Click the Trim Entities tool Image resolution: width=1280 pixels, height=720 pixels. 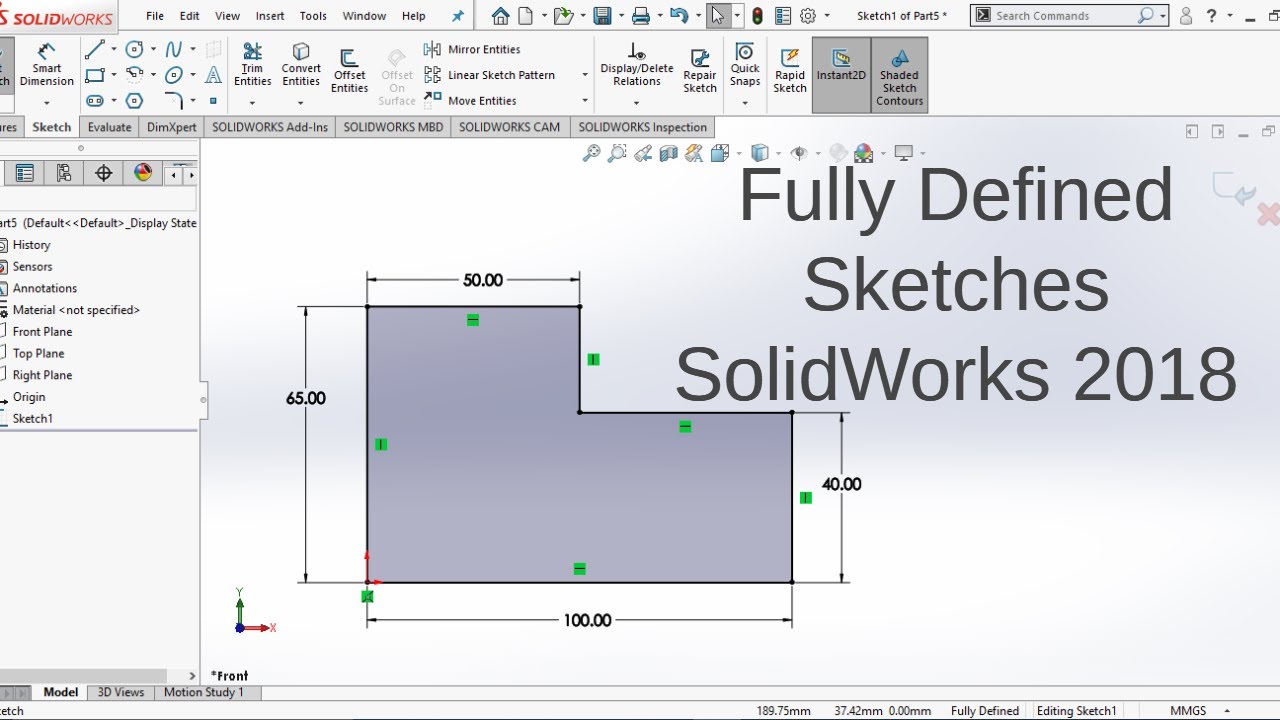pyautogui.click(x=252, y=65)
